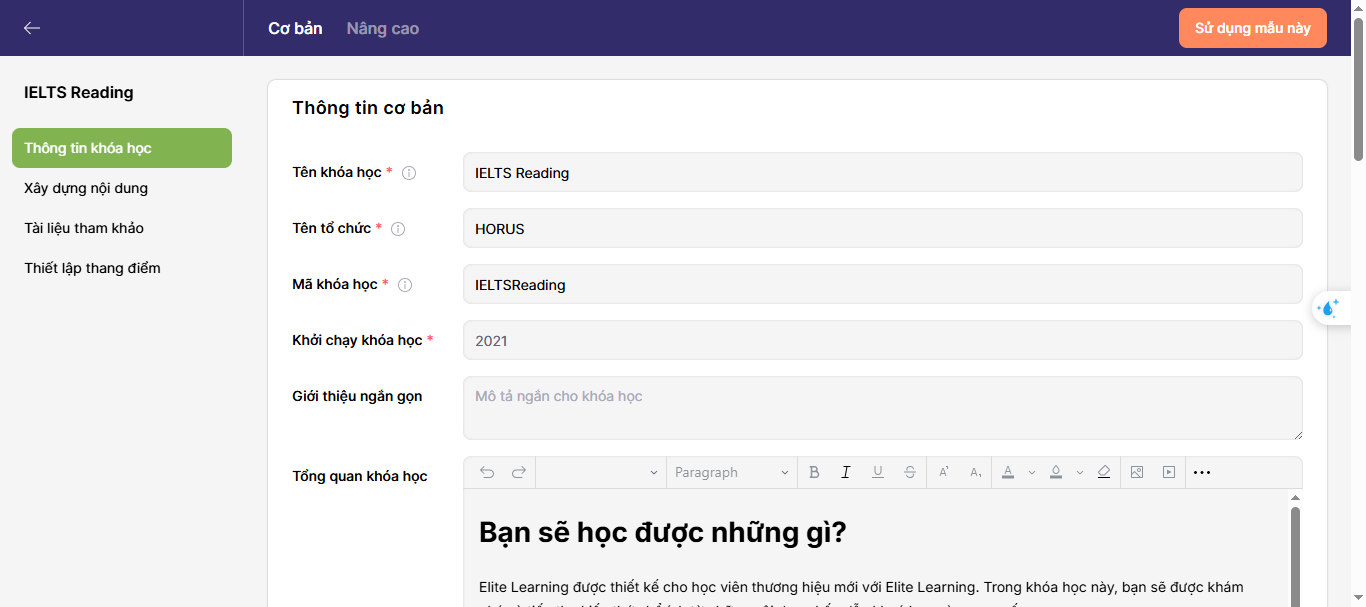This screenshot has height=607, width=1366.
Task: Show info tooltip for Tên khóa học
Action: (409, 173)
